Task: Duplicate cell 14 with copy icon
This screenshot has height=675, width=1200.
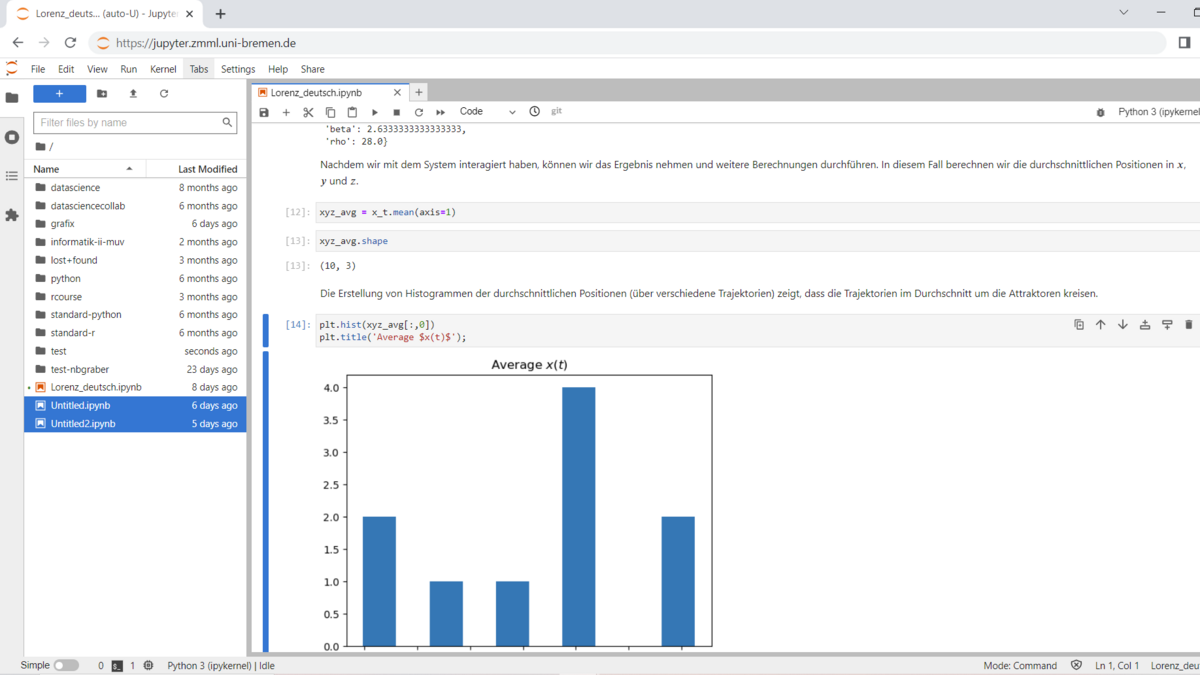Action: [x=1079, y=325]
